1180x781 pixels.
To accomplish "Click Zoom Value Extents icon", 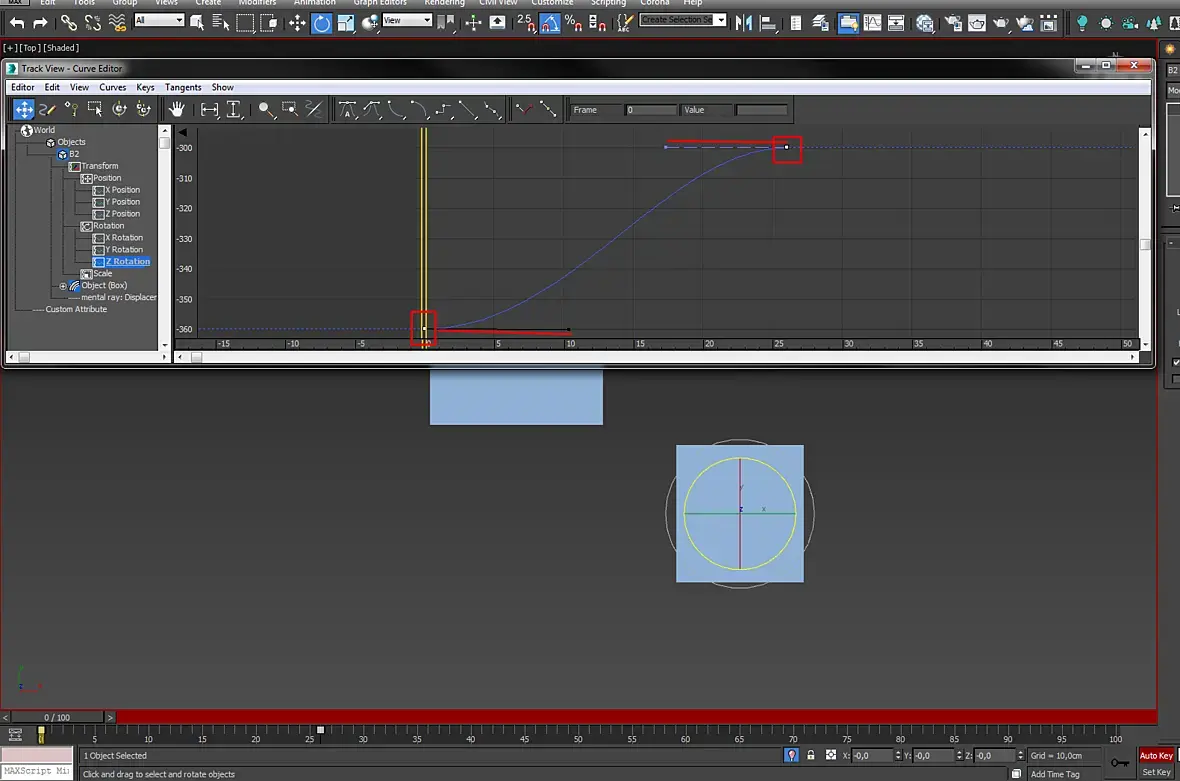I will coord(234,110).
